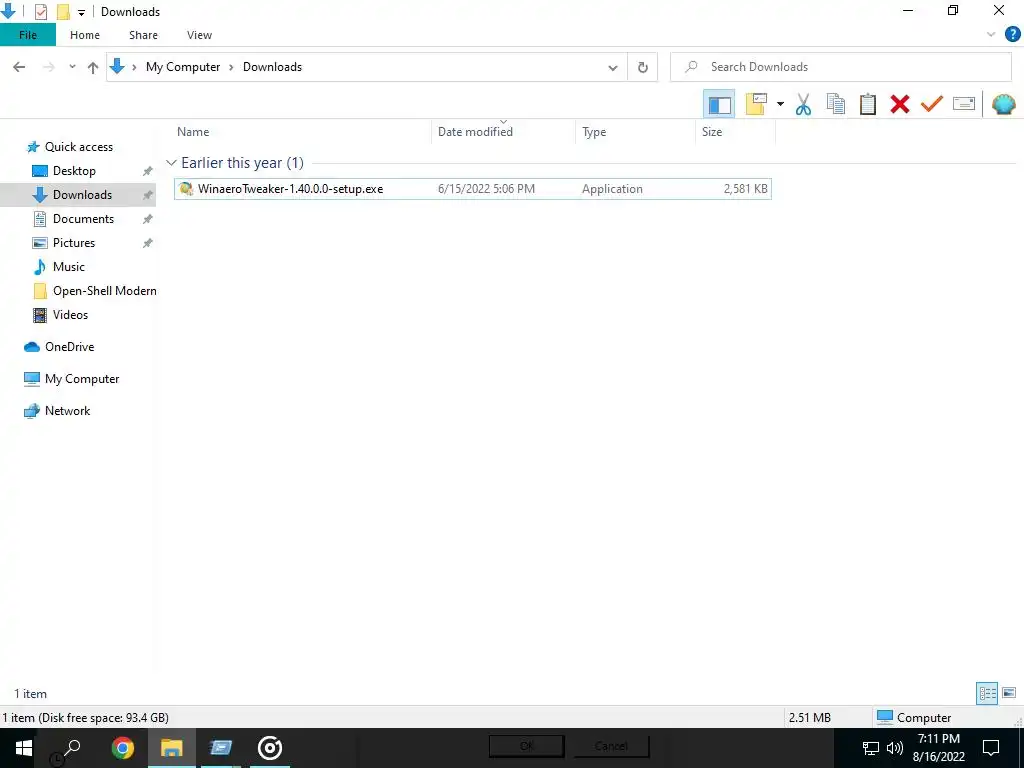Select My Computer in navigation pane
This screenshot has height=768, width=1024.
pos(82,379)
